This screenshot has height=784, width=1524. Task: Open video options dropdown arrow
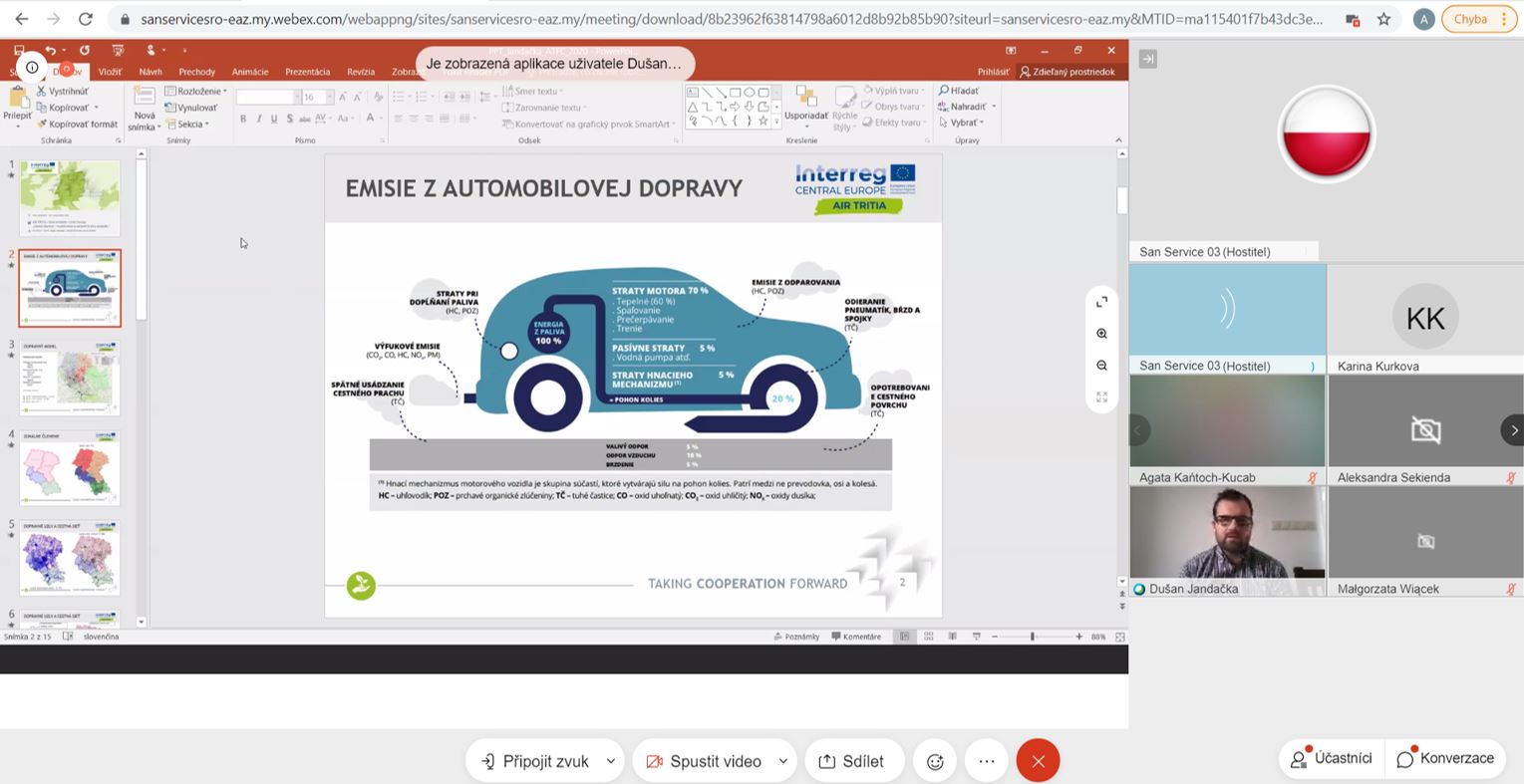[783, 761]
